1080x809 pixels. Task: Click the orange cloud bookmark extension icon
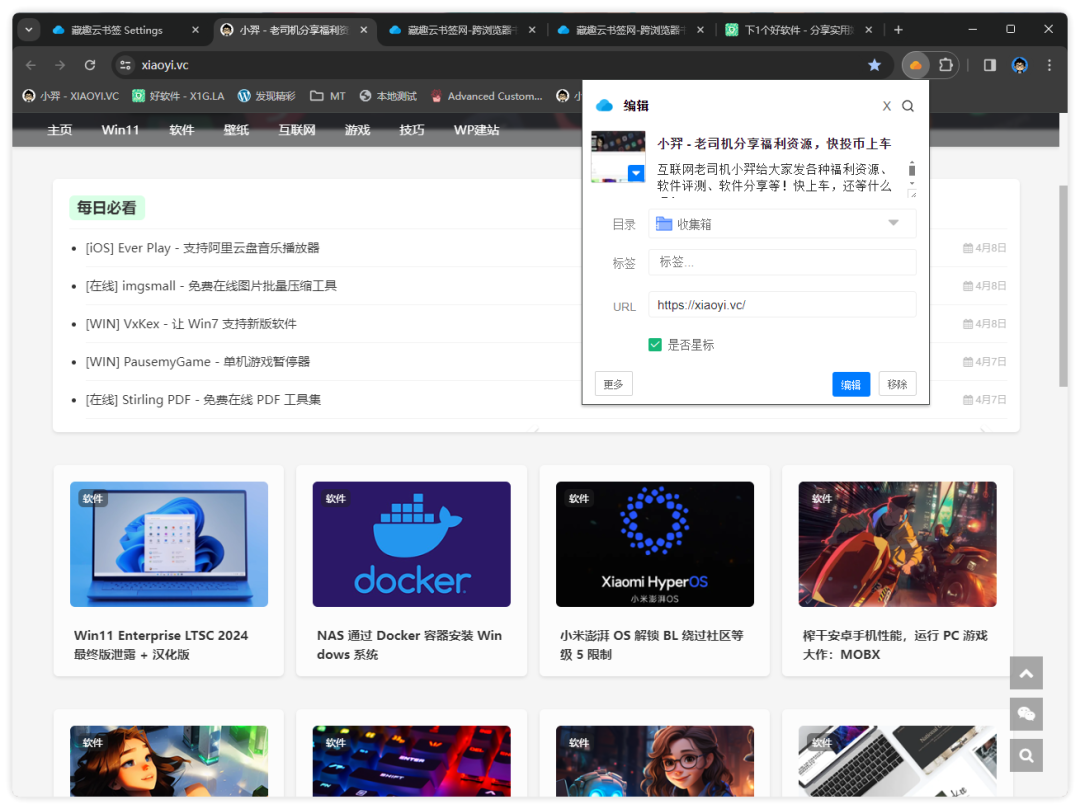tap(915, 65)
